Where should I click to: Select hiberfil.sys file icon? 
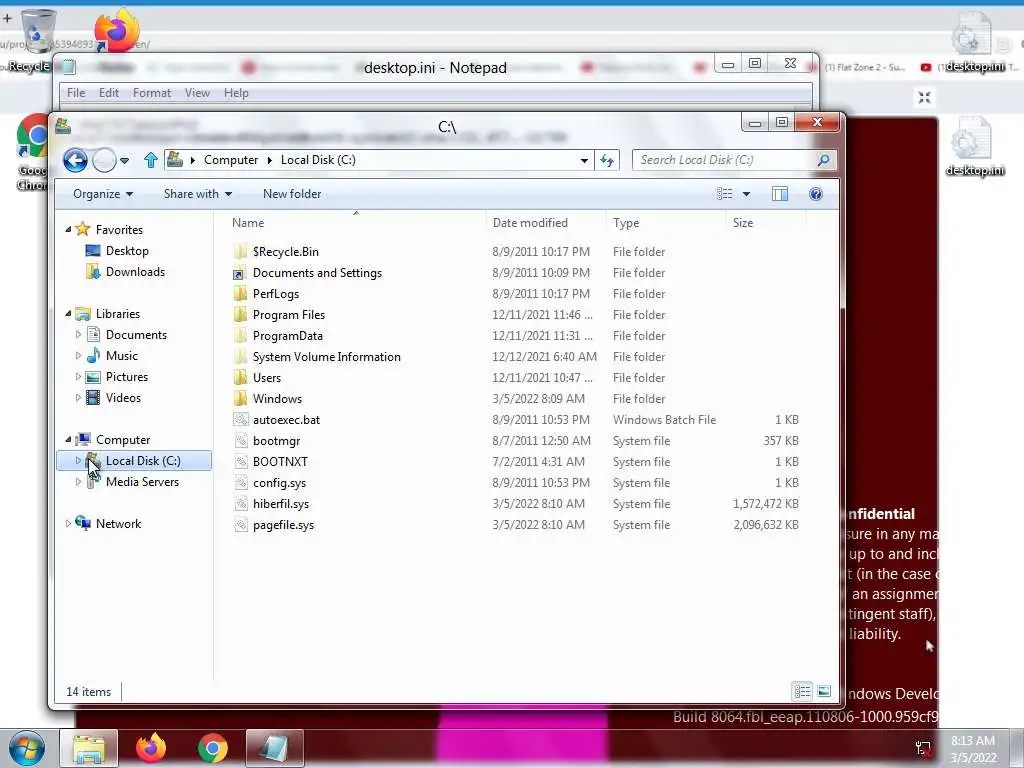click(x=240, y=504)
